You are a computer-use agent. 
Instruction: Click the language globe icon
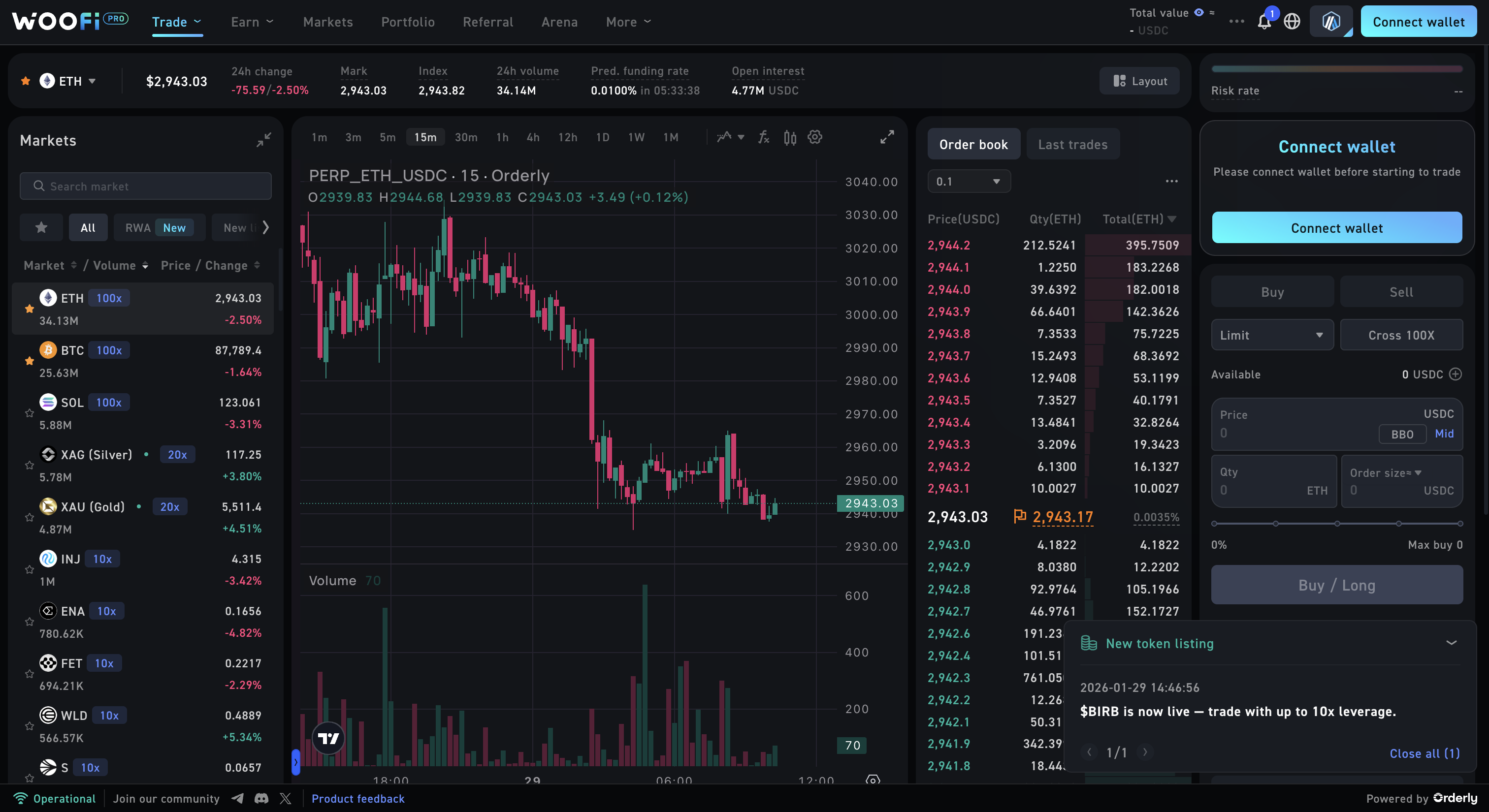pos(1292,22)
